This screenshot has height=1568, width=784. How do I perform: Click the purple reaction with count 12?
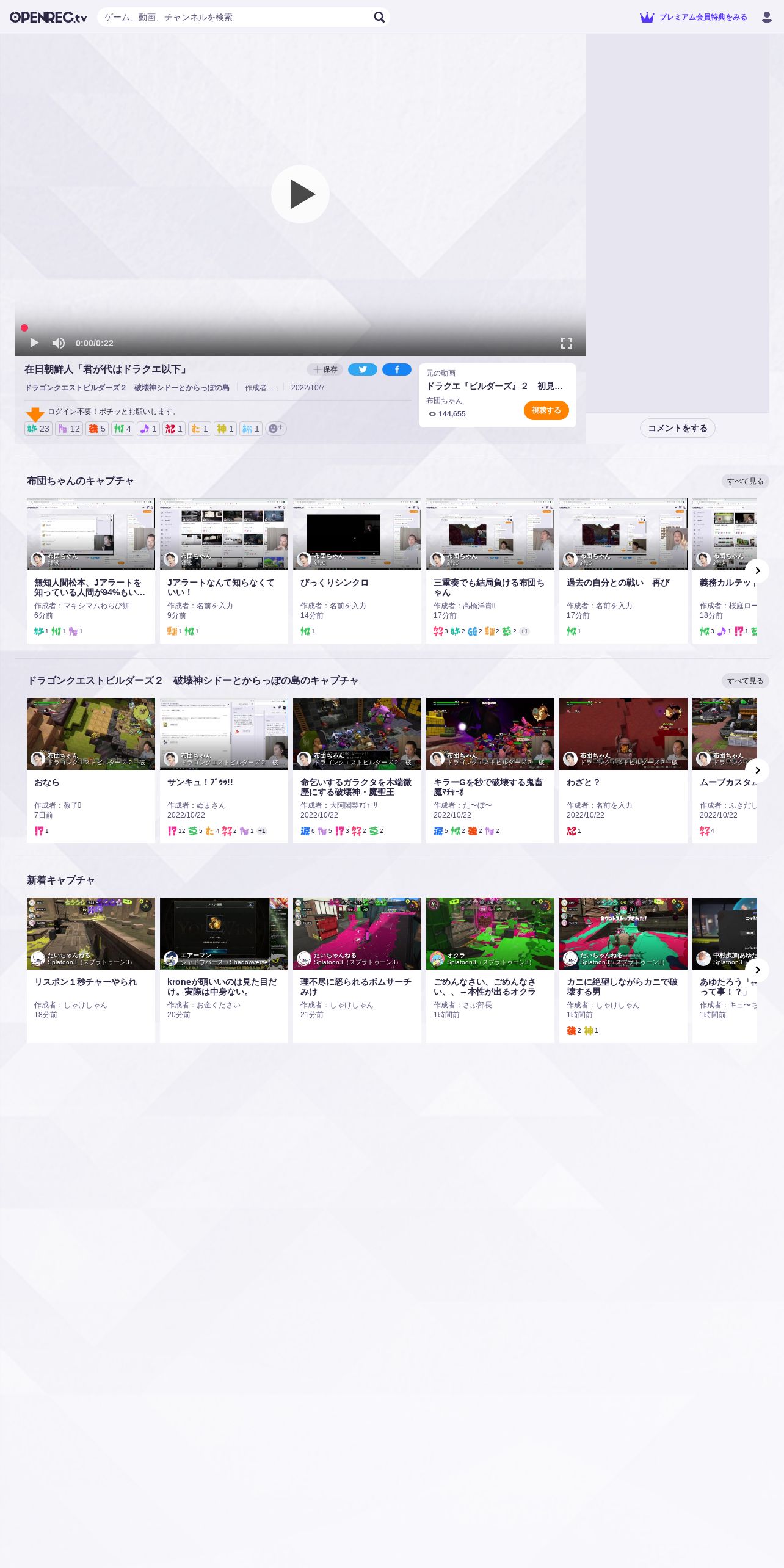click(69, 429)
